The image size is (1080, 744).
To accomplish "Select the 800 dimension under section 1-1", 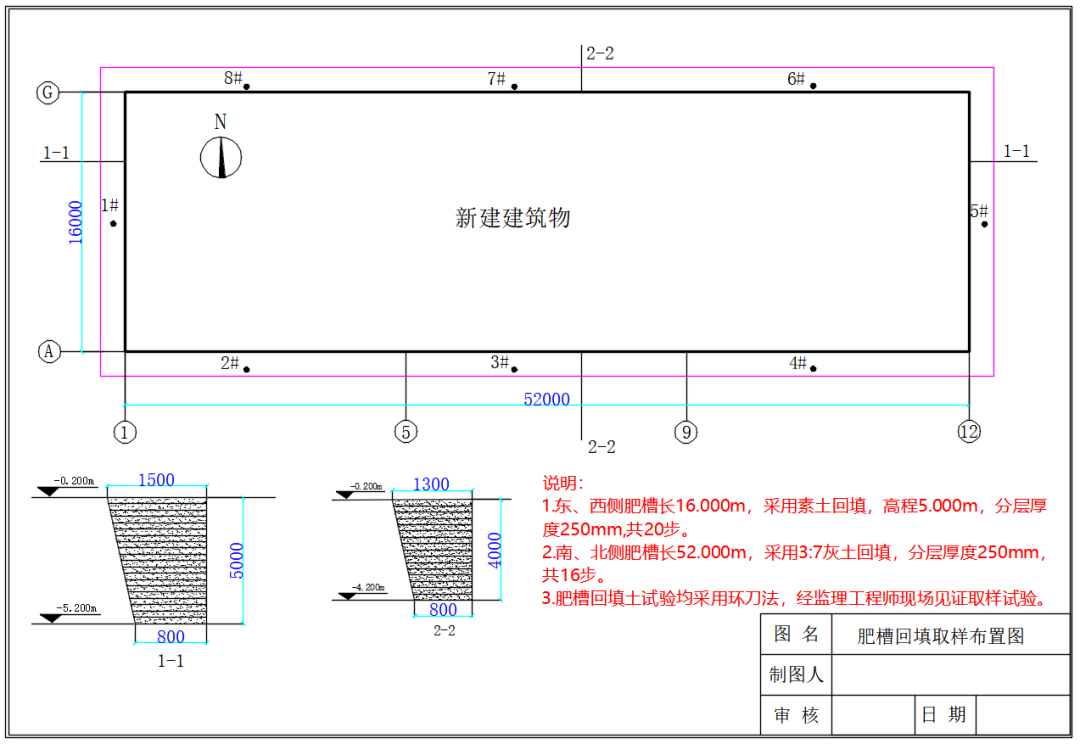I will pyautogui.click(x=171, y=636).
